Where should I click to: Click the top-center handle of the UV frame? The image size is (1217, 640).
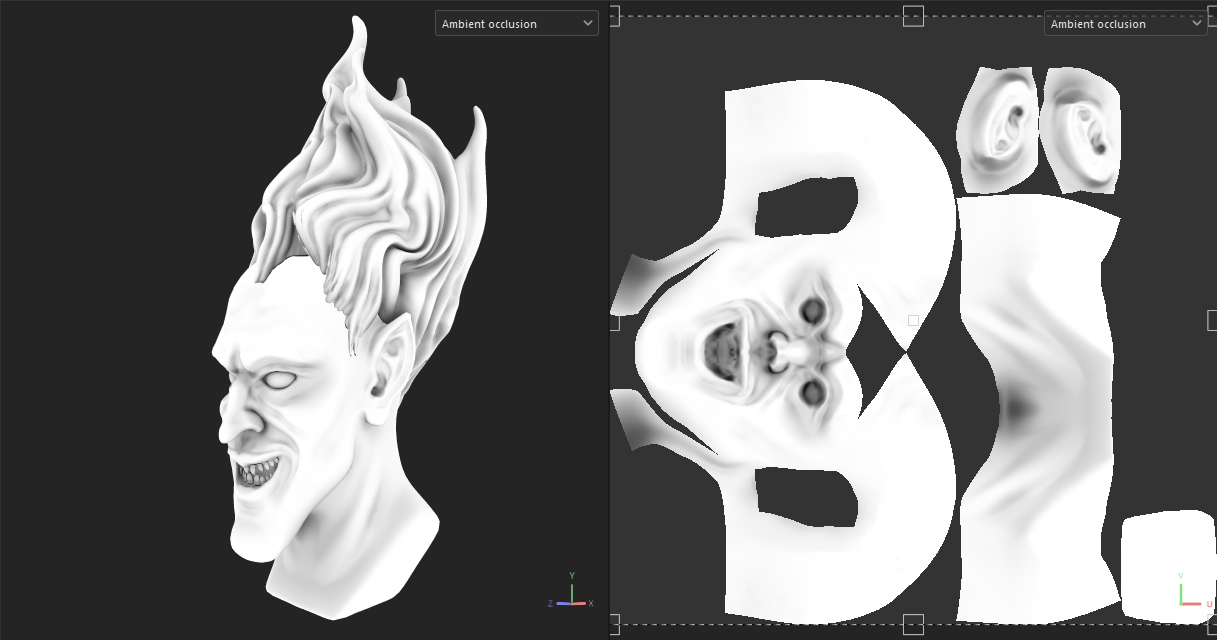click(x=913, y=16)
